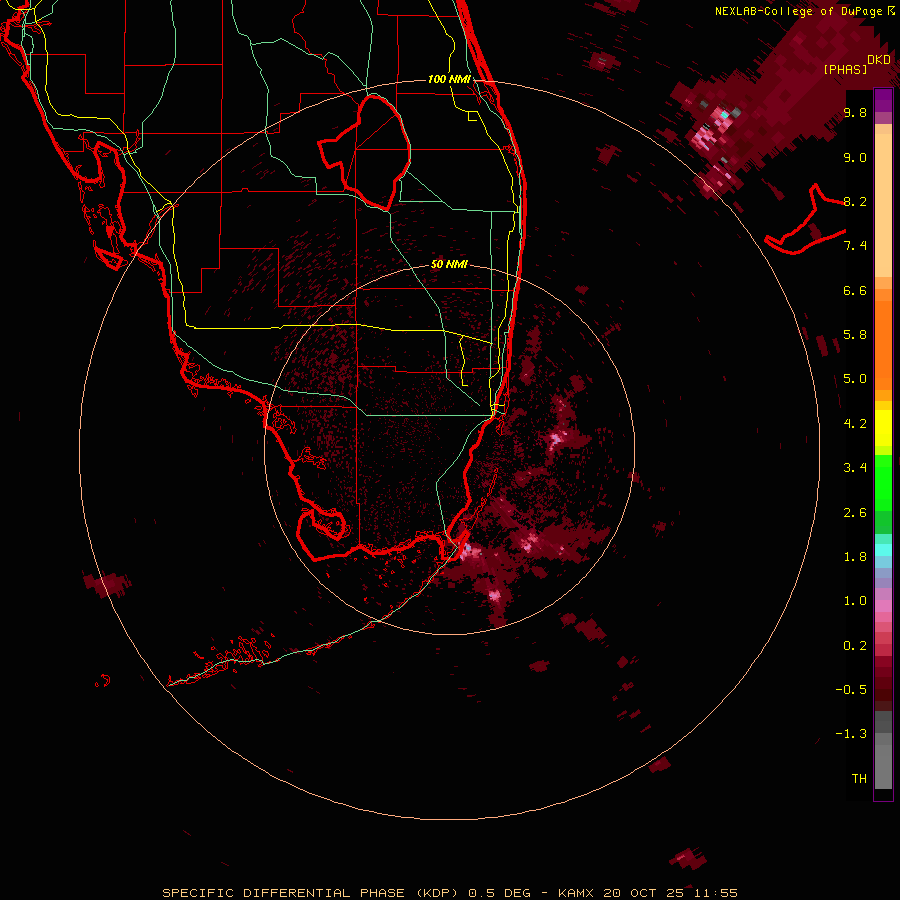Click the 9.0 colorbar scale value

click(855, 157)
